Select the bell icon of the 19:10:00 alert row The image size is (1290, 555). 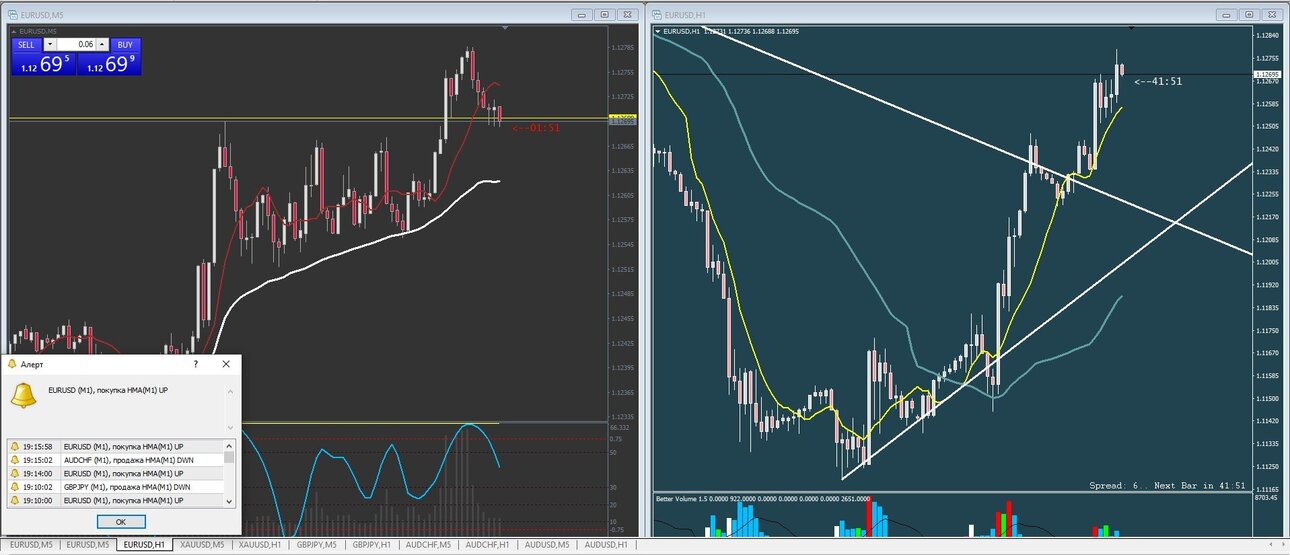point(14,500)
